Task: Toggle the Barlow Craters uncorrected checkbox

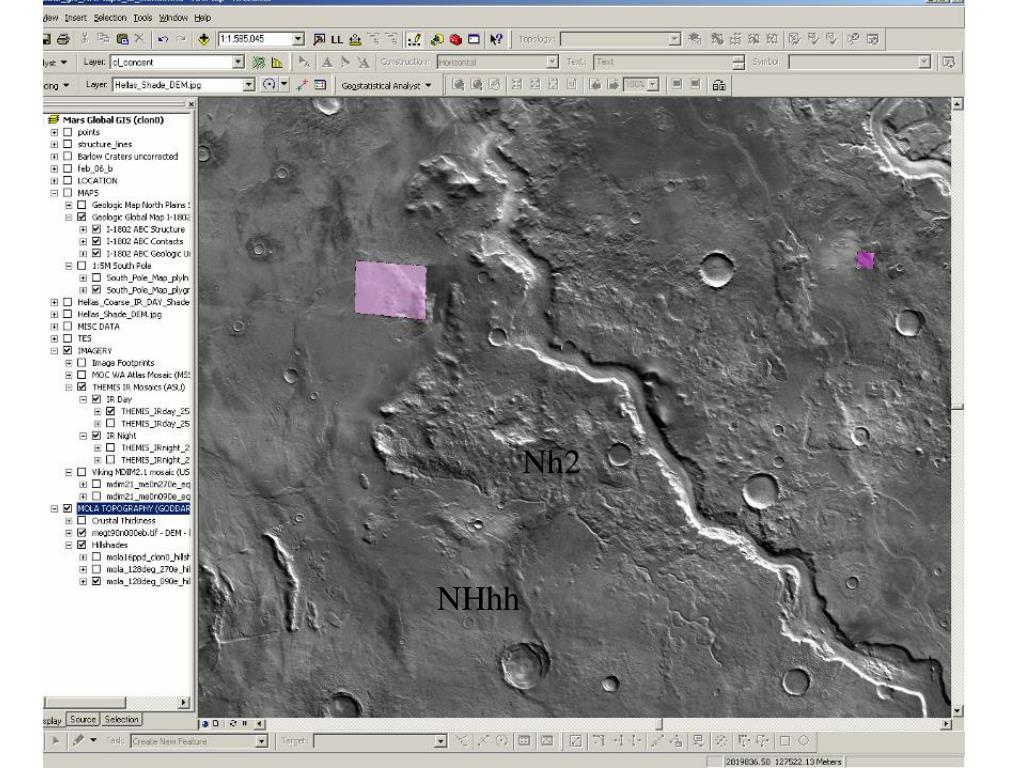Action: point(67,156)
